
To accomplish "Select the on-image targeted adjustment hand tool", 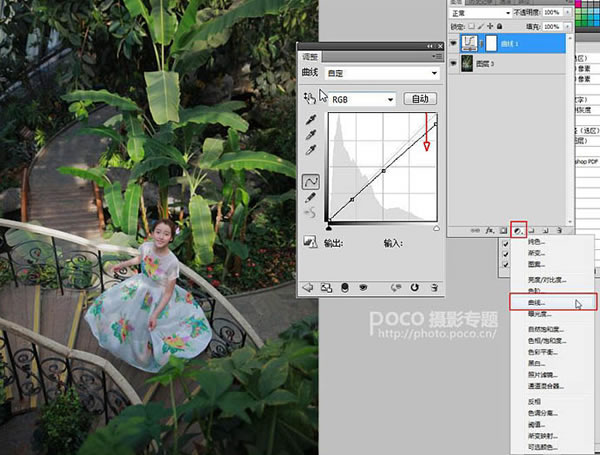I will tap(310, 98).
